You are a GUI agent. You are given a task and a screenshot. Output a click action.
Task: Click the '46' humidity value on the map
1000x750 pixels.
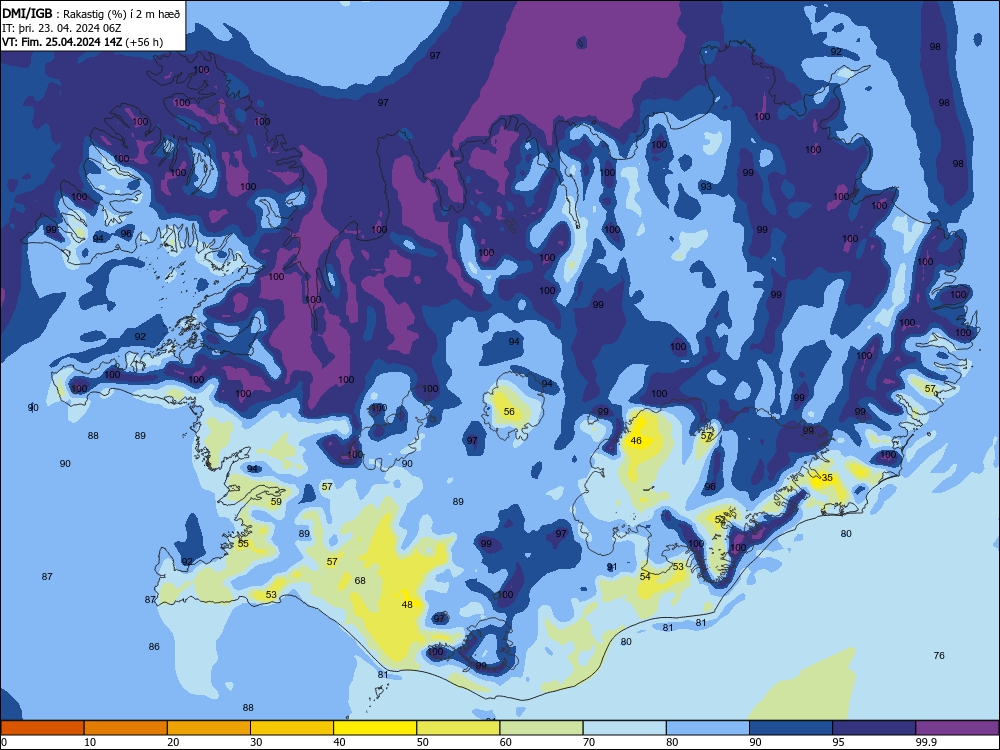tap(636, 441)
